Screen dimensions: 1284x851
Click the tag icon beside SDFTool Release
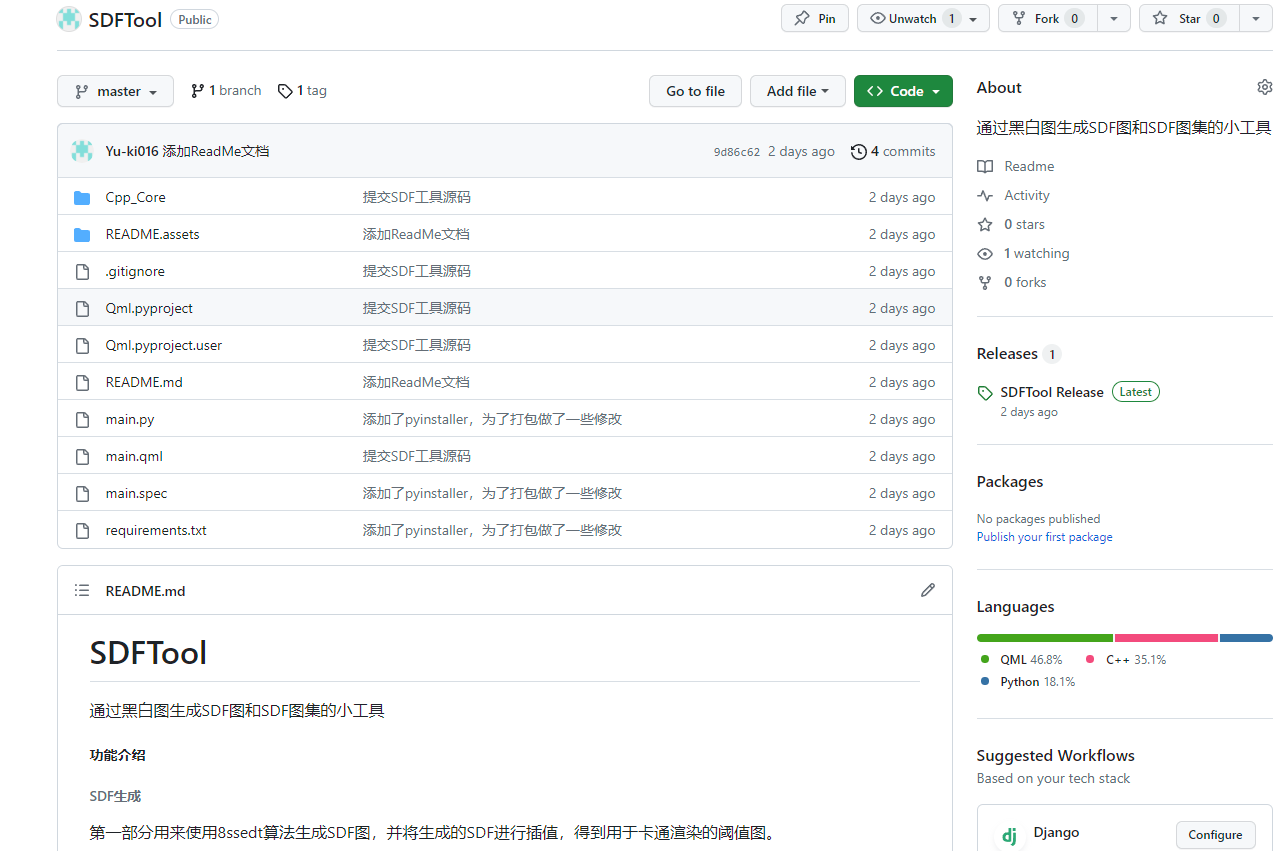pyautogui.click(x=985, y=391)
